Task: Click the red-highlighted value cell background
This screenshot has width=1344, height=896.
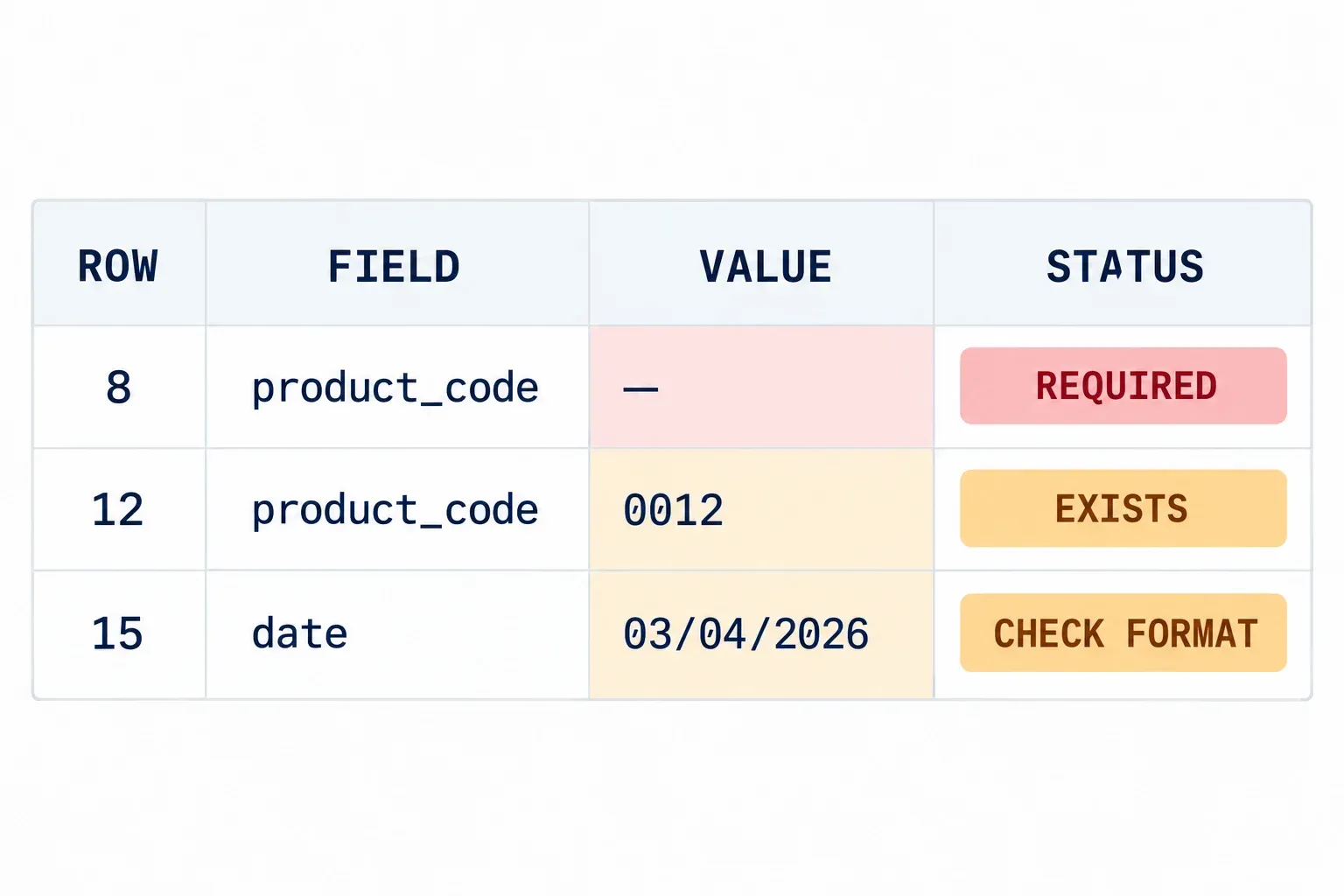Action: coord(761,387)
